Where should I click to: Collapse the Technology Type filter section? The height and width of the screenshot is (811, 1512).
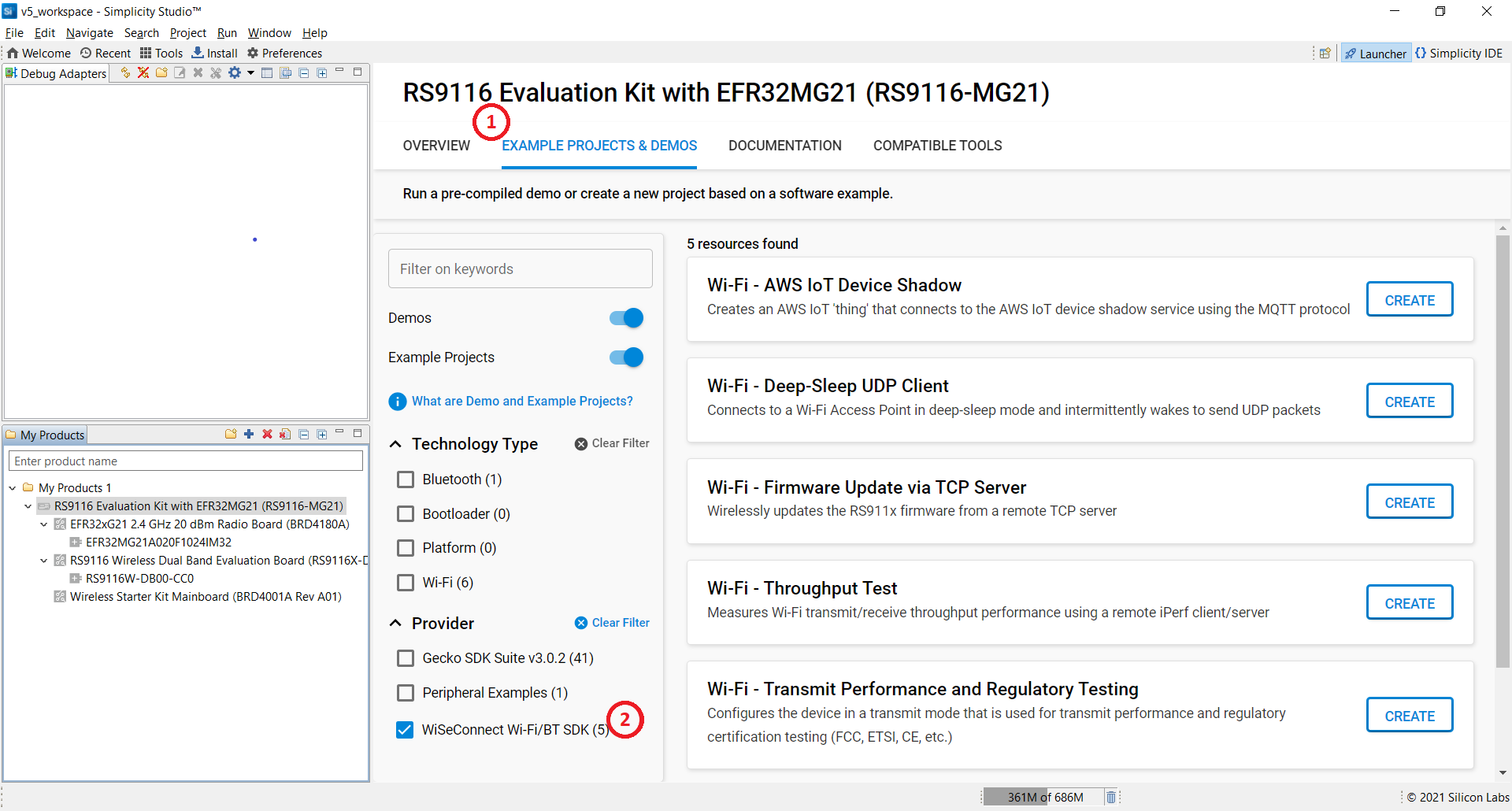[x=395, y=444]
